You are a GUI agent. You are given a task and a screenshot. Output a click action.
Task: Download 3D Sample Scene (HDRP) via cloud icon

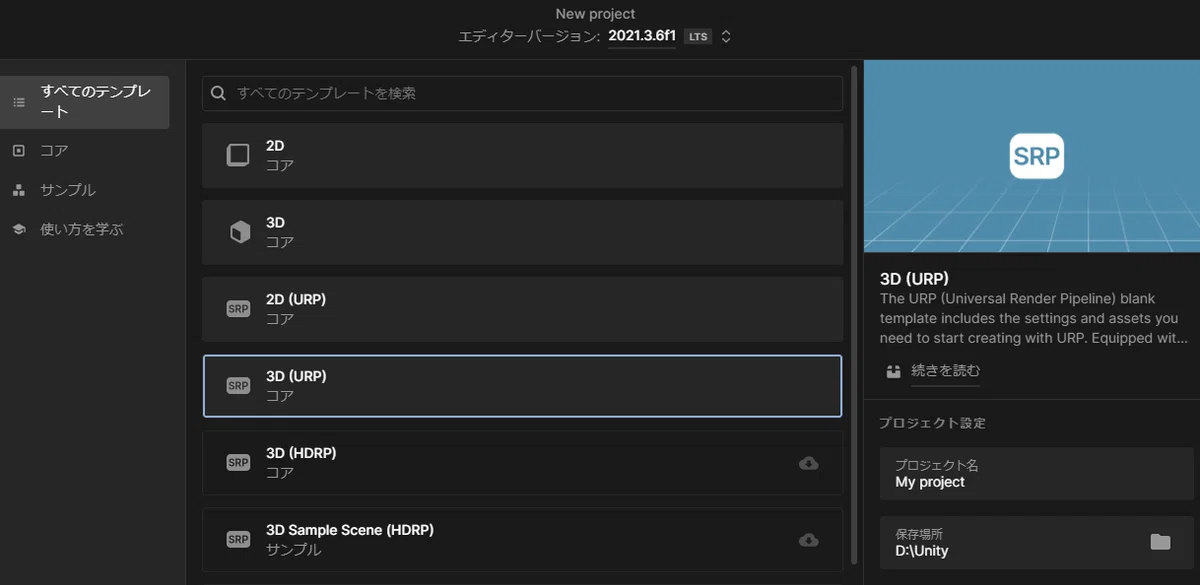click(x=809, y=540)
